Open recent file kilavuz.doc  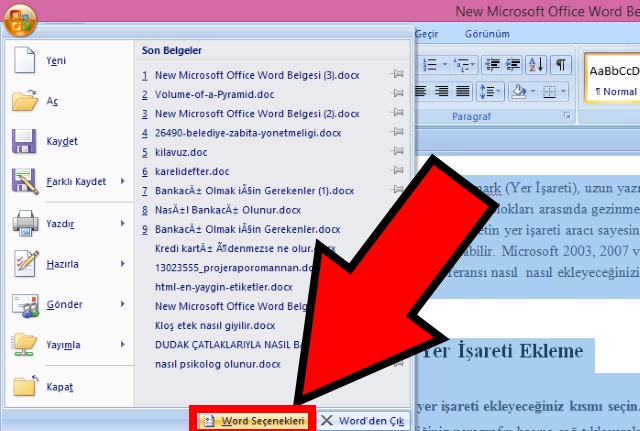coord(181,152)
